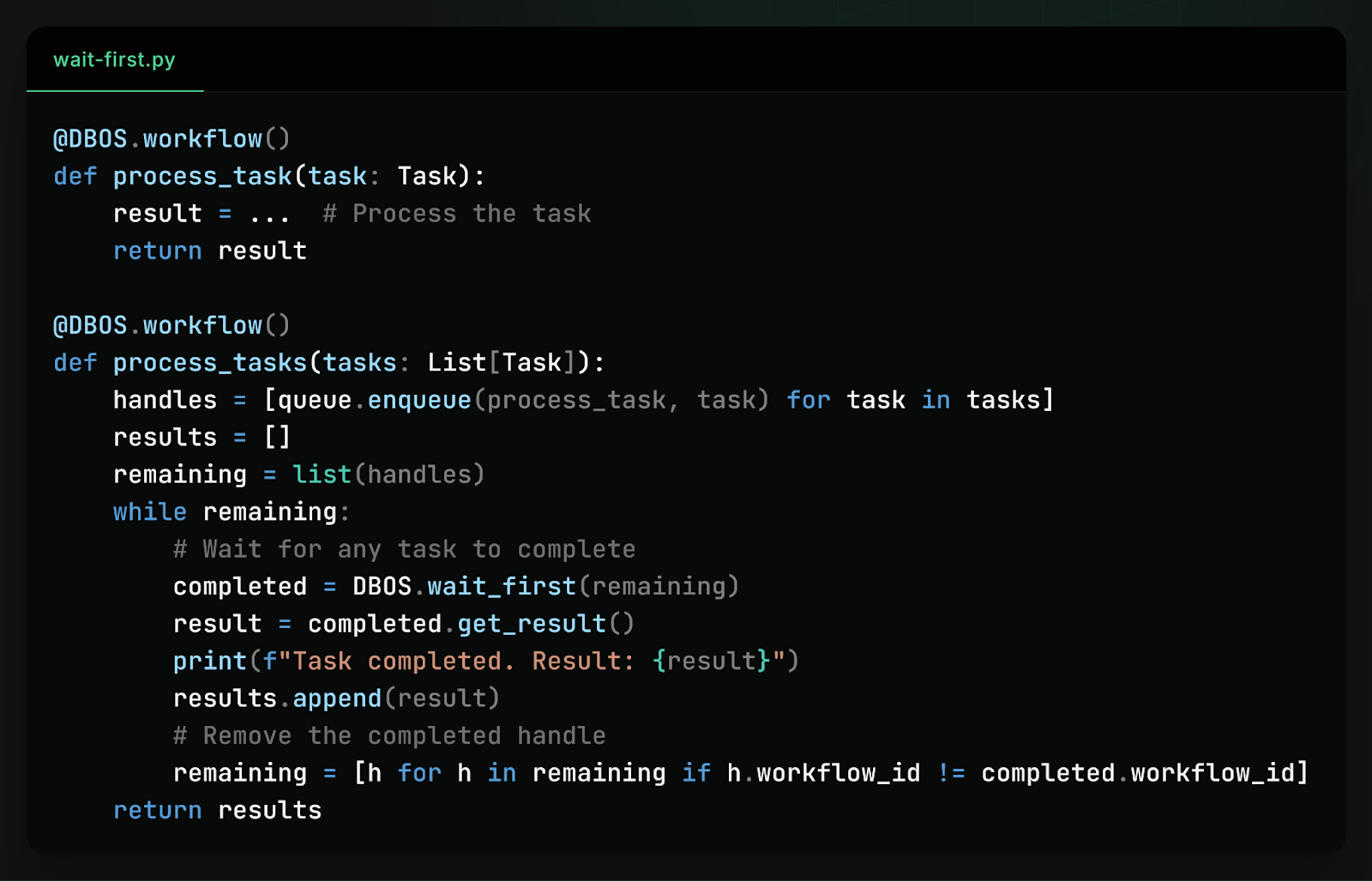This screenshot has height=882, width=1372.
Task: Select the Process the task comment
Action: pos(456,212)
